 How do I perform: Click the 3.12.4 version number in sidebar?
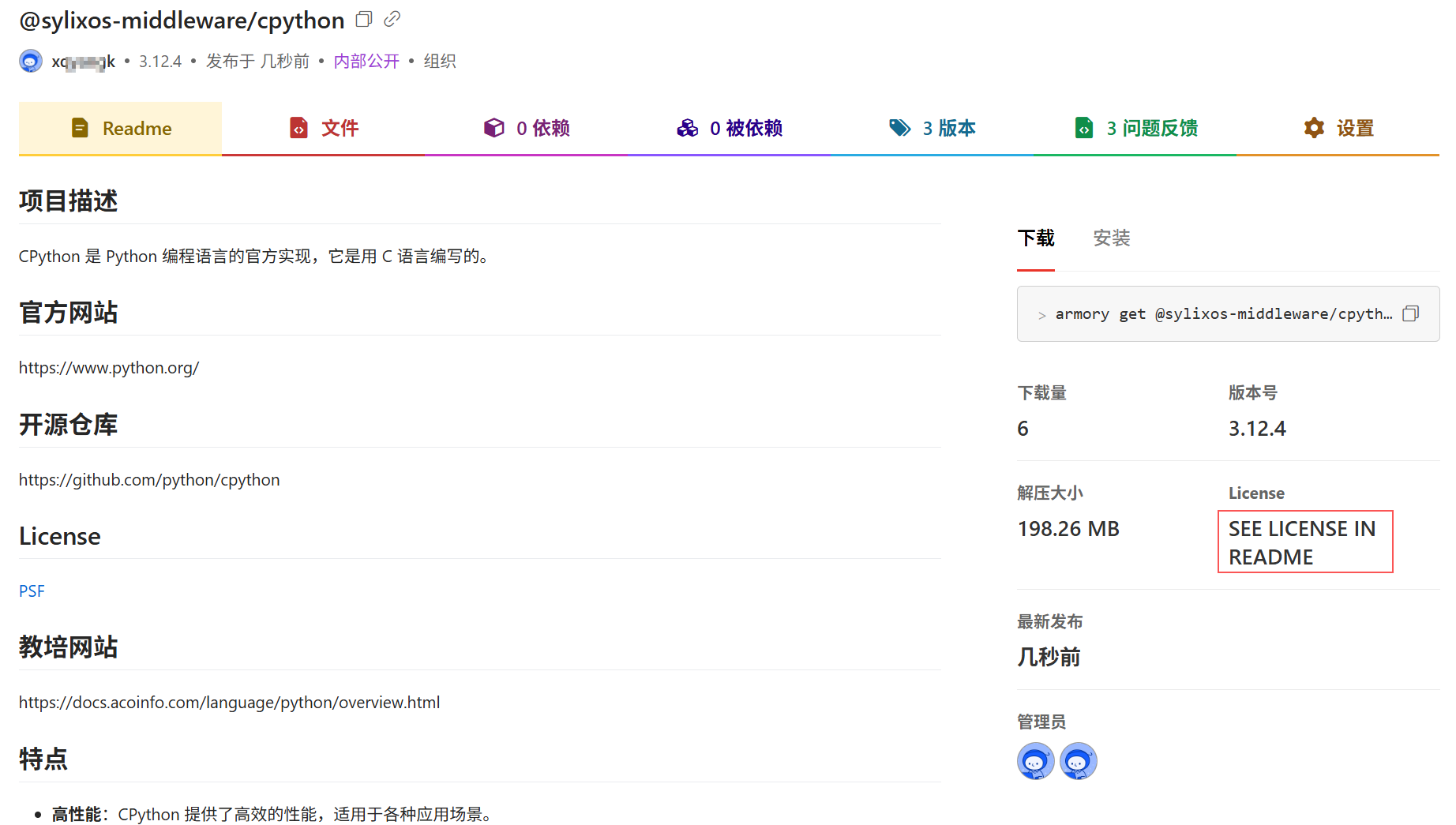tap(1257, 429)
